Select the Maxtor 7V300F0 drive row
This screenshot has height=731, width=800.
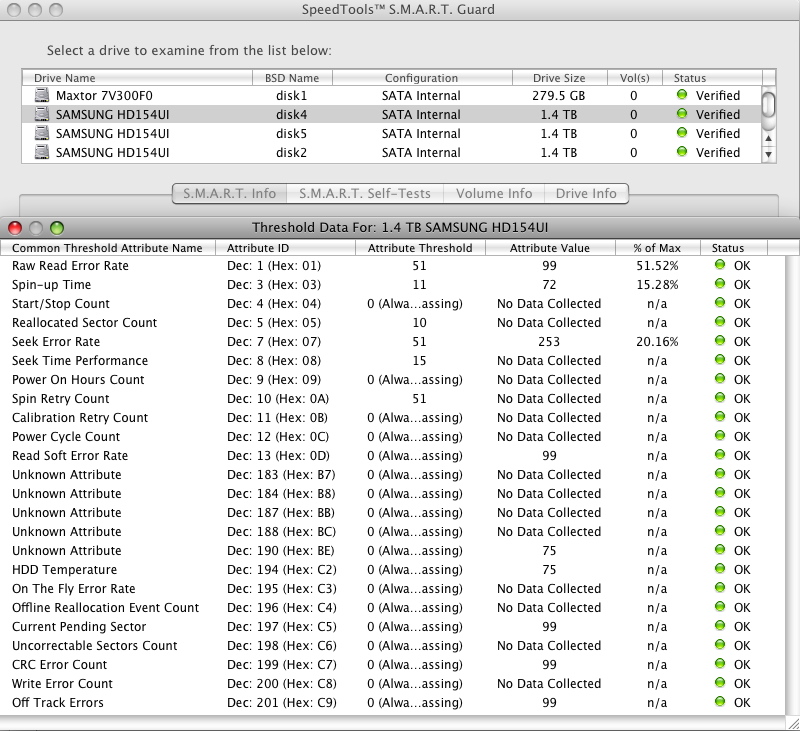(392, 95)
